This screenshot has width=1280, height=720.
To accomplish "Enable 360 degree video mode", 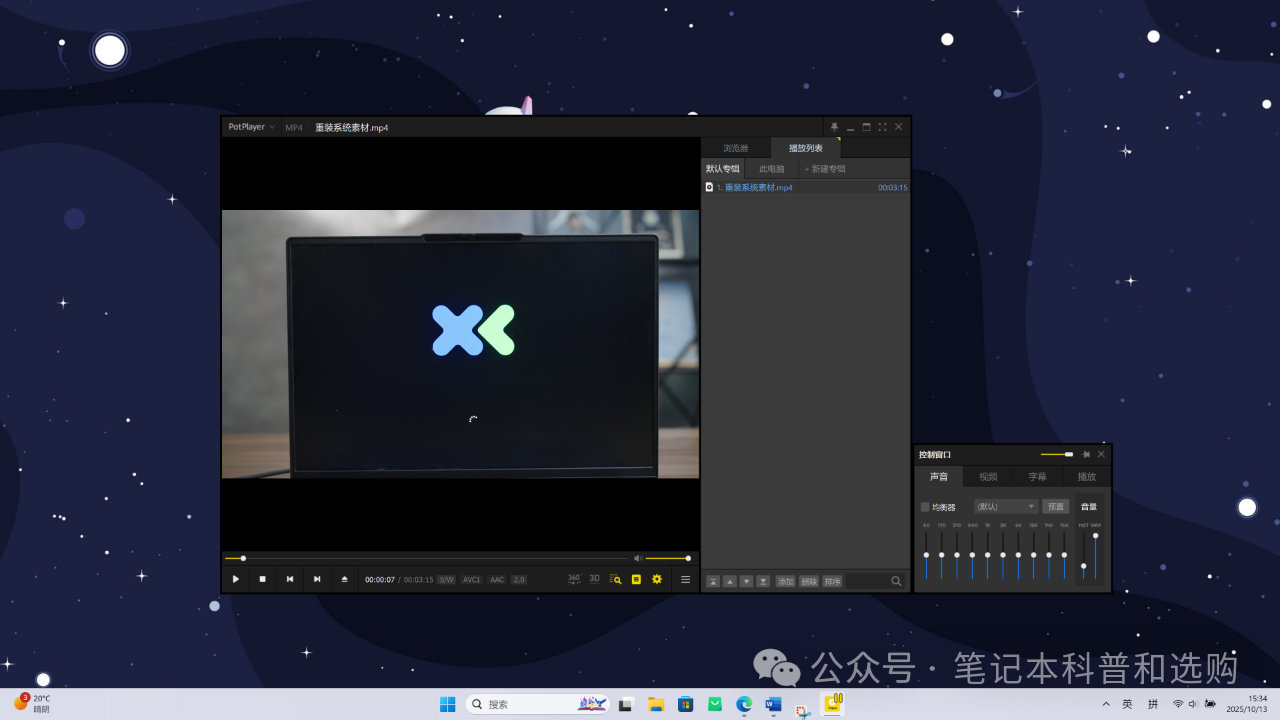I will coord(574,579).
